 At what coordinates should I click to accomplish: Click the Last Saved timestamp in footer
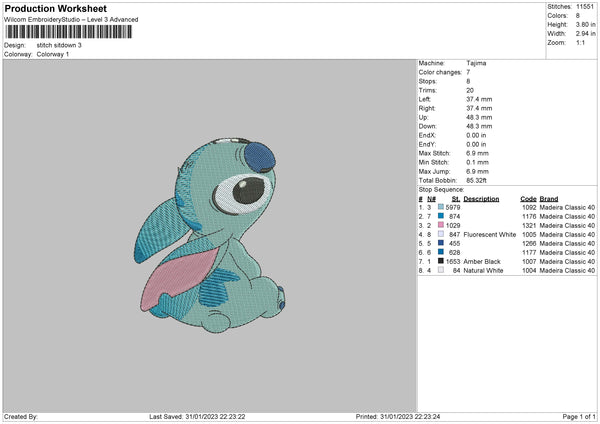pyautogui.click(x=197, y=415)
